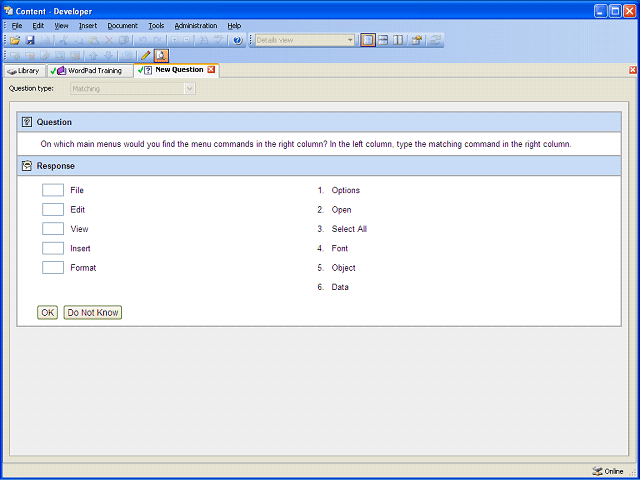
Task: Click the Undo arrow icon
Action: [142, 40]
